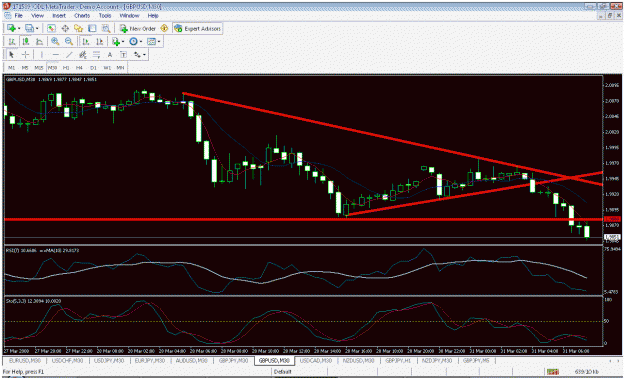The width and height of the screenshot is (625, 378).
Task: Toggle the active M30 timeframe button
Action: click(52, 68)
